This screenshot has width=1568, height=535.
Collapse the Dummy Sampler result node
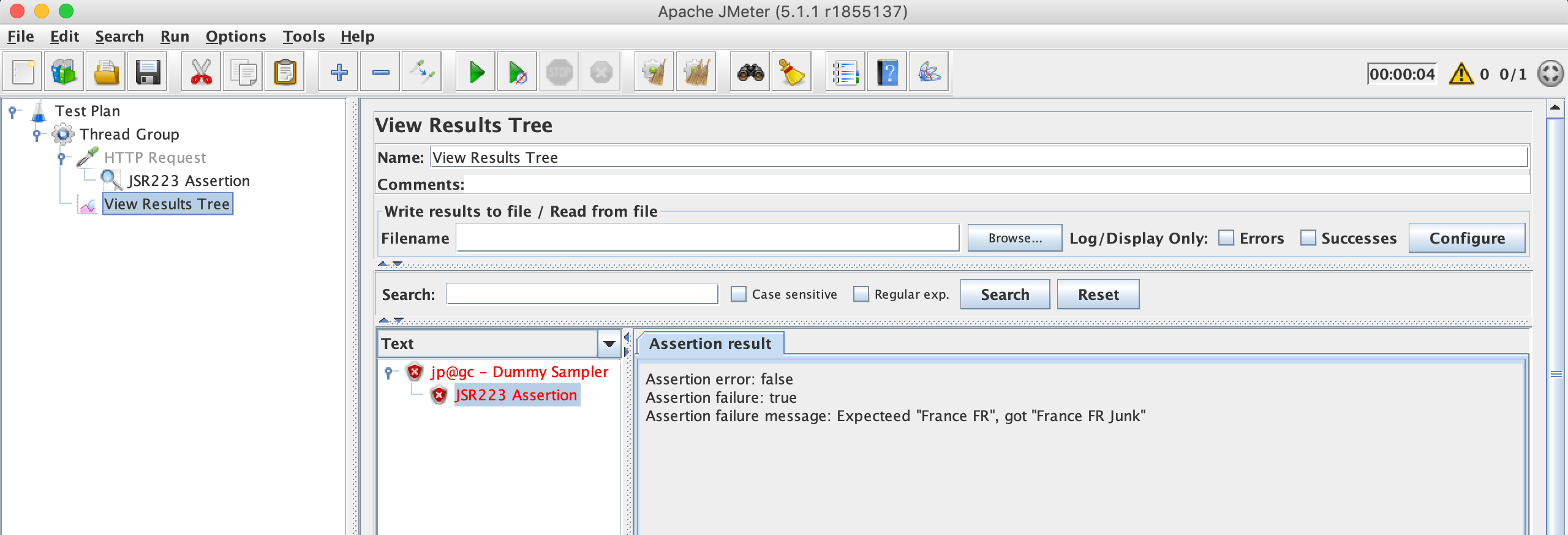coord(388,372)
